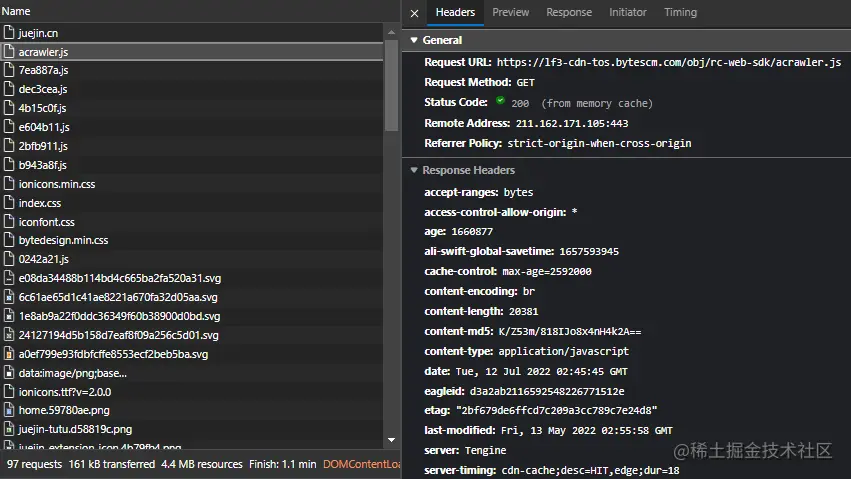Click image icon beside a0ef799e93fdbfcffe8553ecf2beb5ba.svg

pos(9,354)
